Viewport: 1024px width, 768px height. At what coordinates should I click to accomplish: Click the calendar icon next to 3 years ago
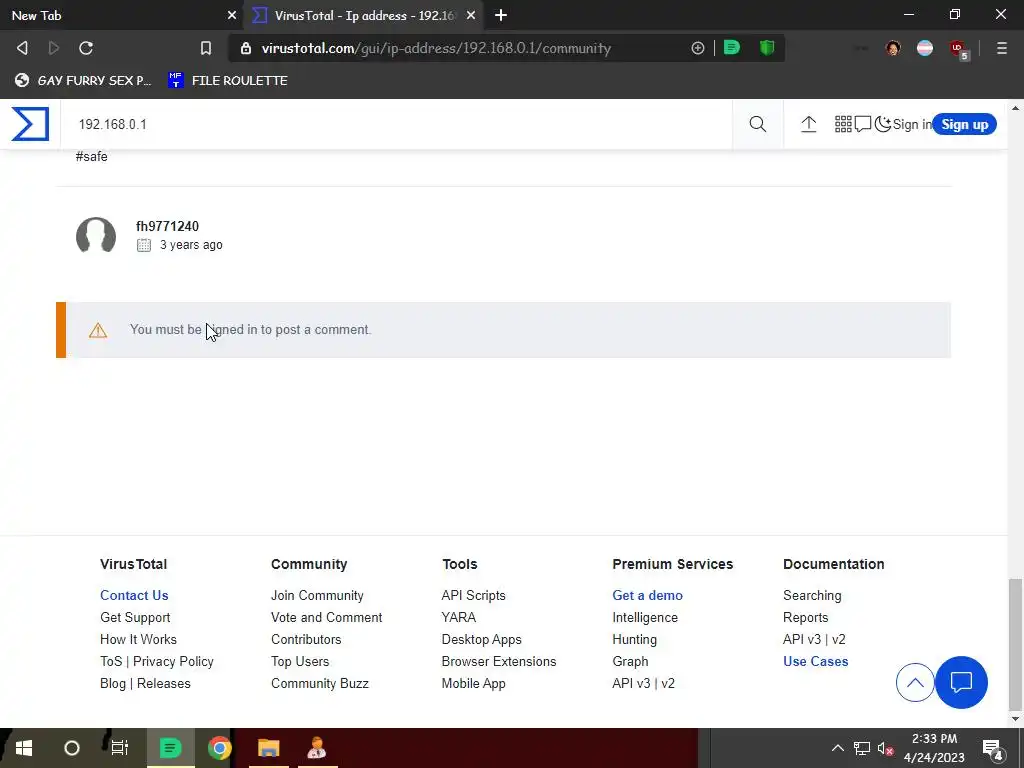coord(144,245)
